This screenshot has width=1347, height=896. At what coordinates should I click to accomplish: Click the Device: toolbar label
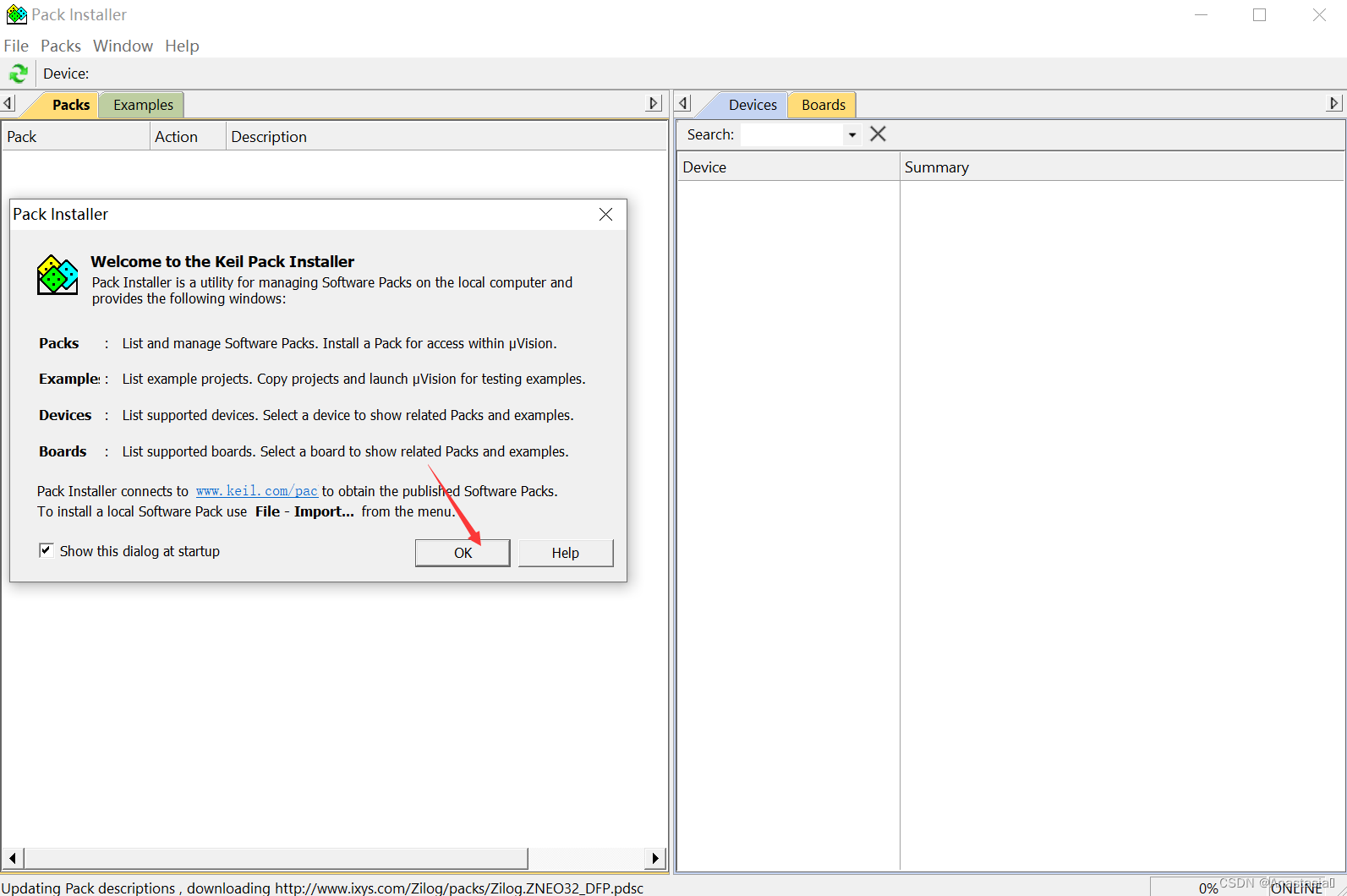(66, 74)
